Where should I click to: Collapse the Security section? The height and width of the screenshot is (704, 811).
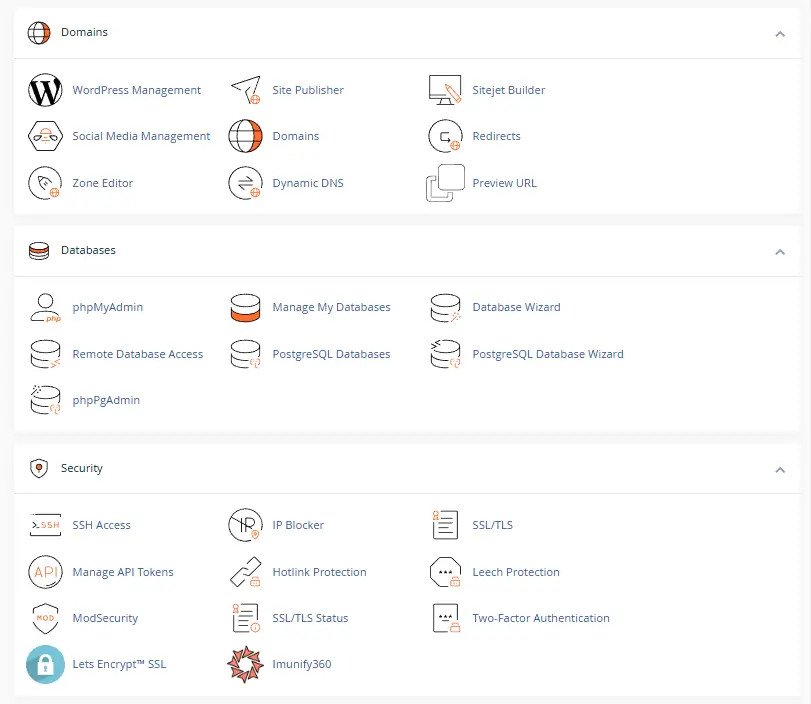pyautogui.click(x=780, y=468)
